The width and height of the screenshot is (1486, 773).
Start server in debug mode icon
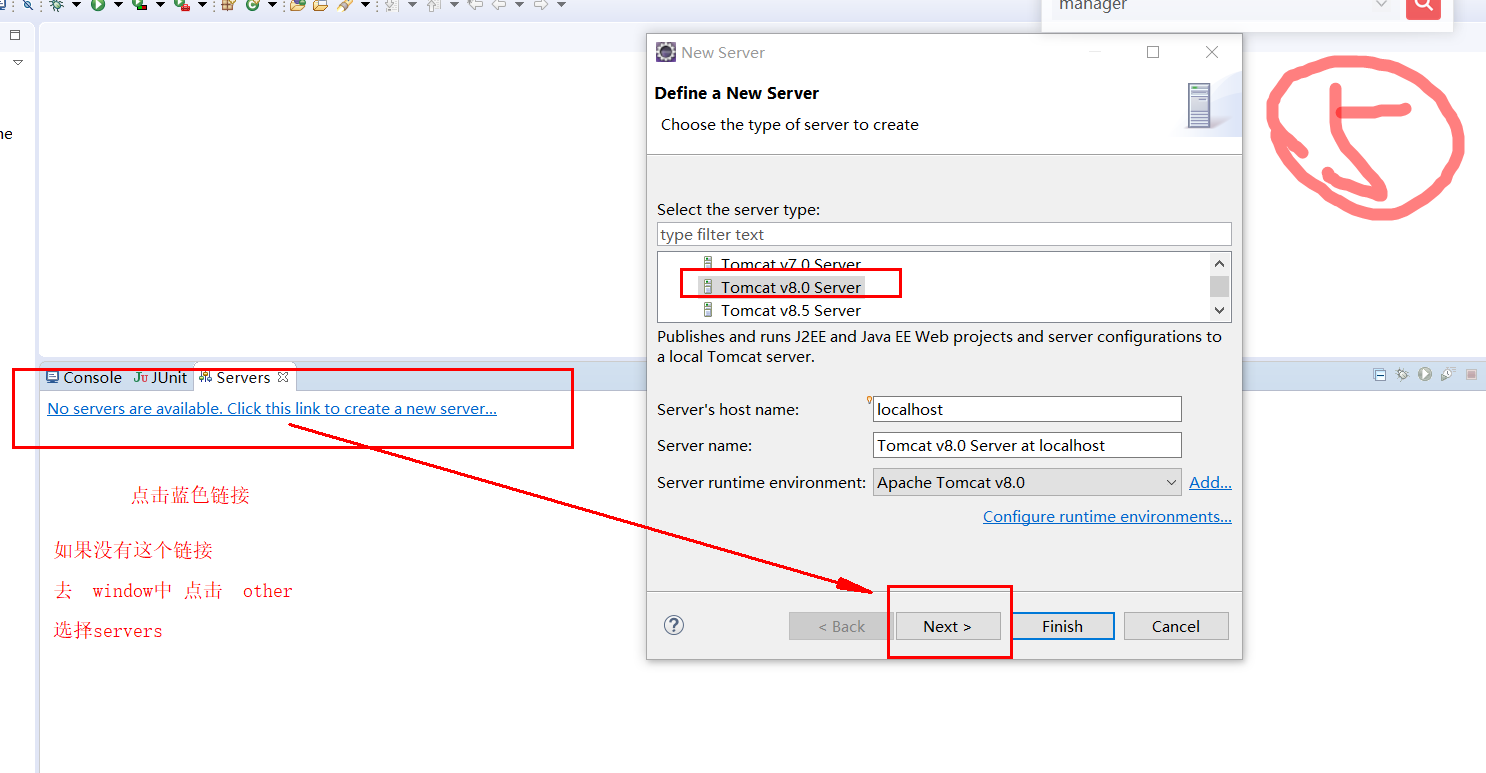[x=1402, y=375]
